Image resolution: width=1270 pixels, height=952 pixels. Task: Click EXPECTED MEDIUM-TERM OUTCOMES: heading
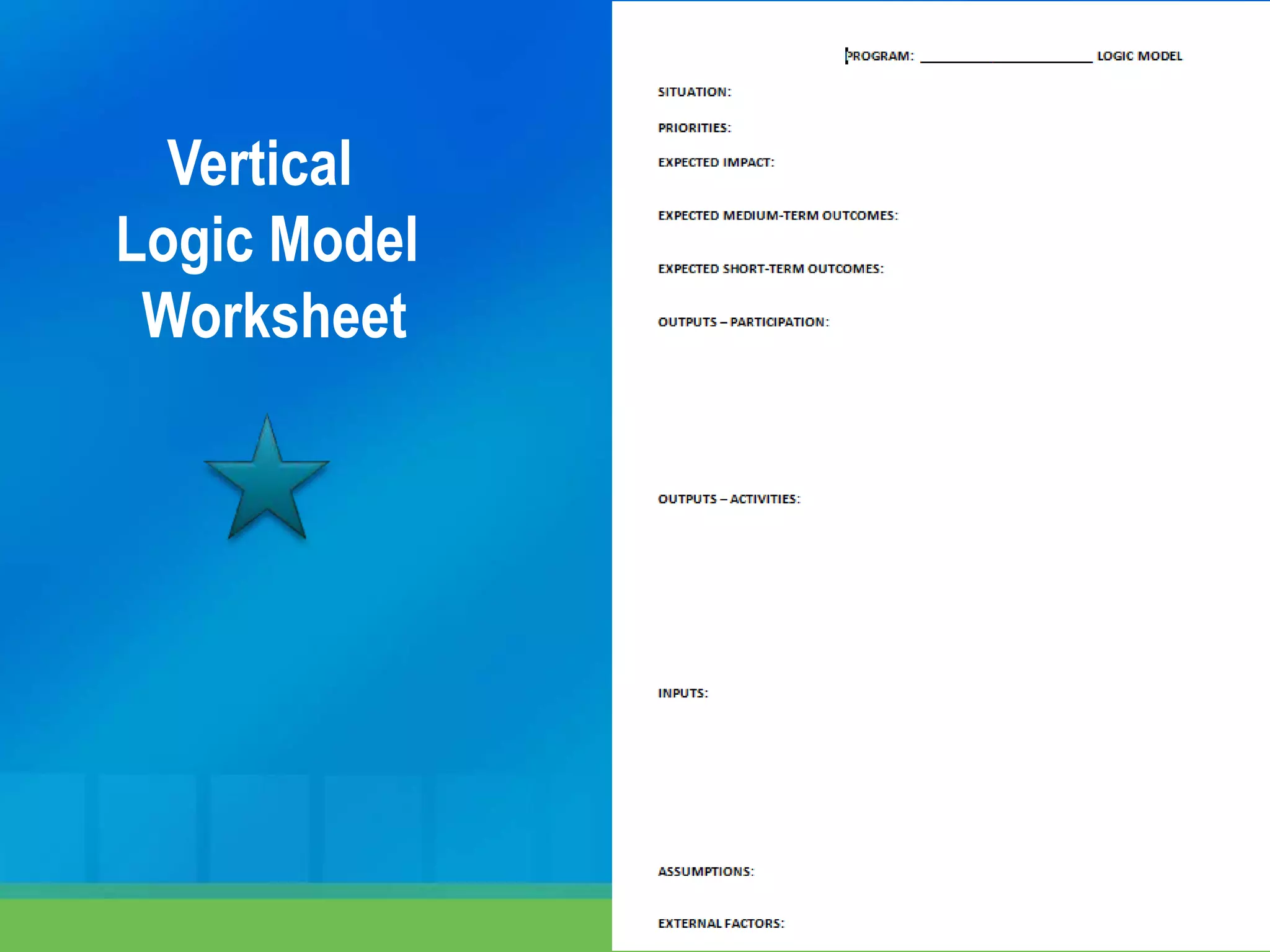778,216
